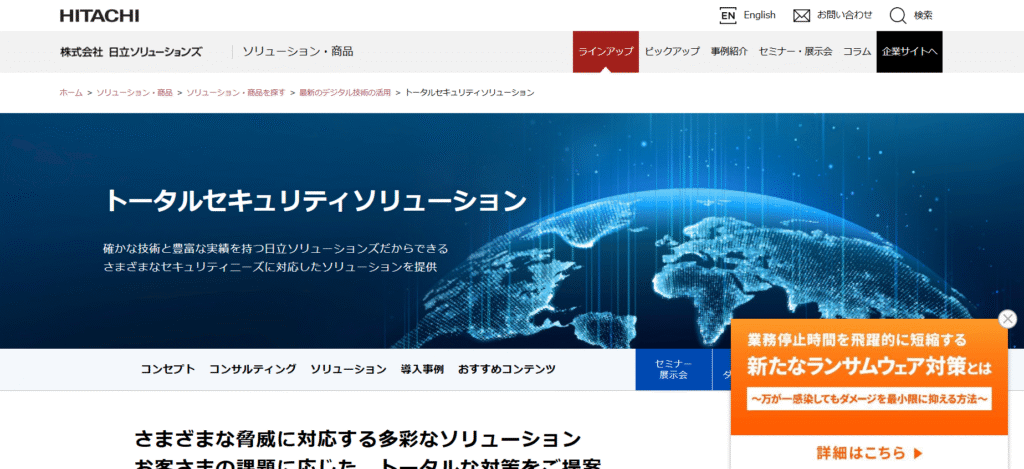The image size is (1024, 469).
Task: Click the blue セミナー展示会 button
Action: [673, 369]
